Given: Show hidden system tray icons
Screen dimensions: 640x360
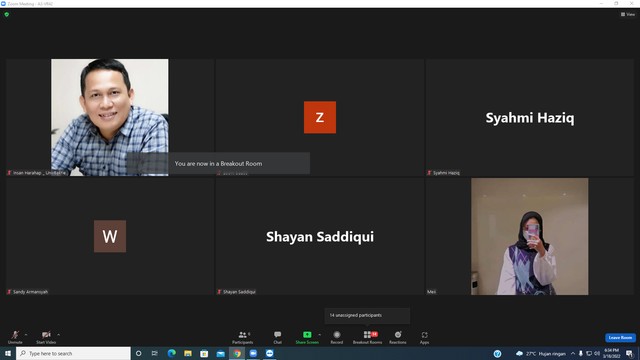Looking at the screenshot, I should [573, 354].
